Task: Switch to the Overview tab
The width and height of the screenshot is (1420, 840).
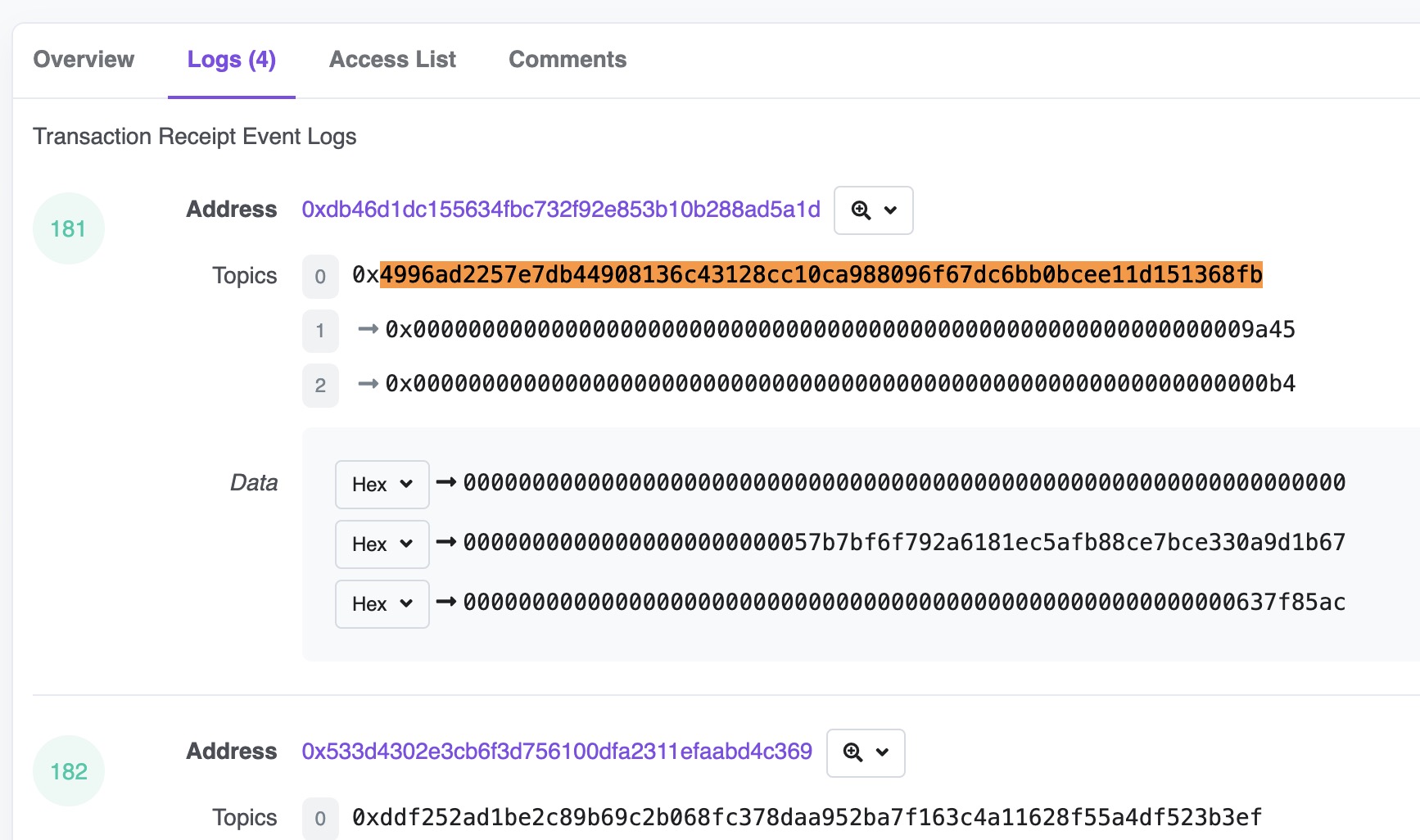Action: (x=84, y=60)
